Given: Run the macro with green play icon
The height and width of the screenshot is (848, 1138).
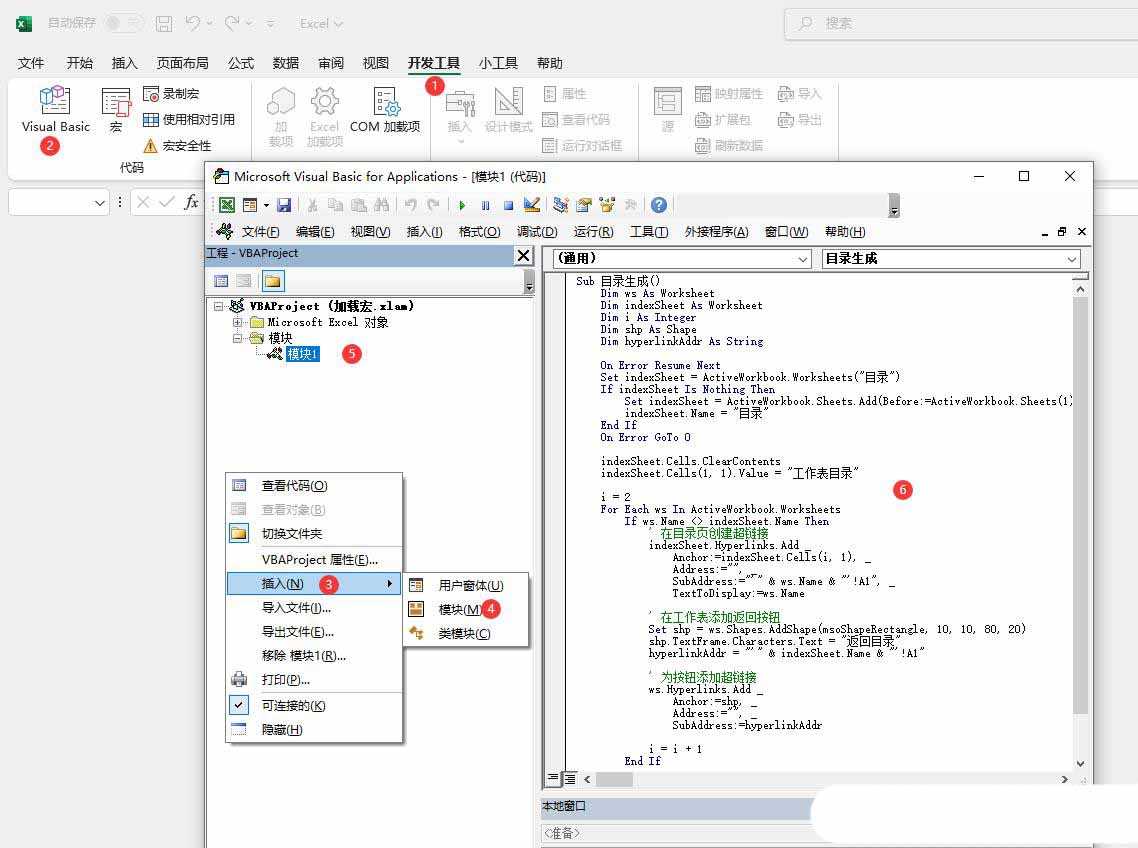Looking at the screenshot, I should pos(462,205).
